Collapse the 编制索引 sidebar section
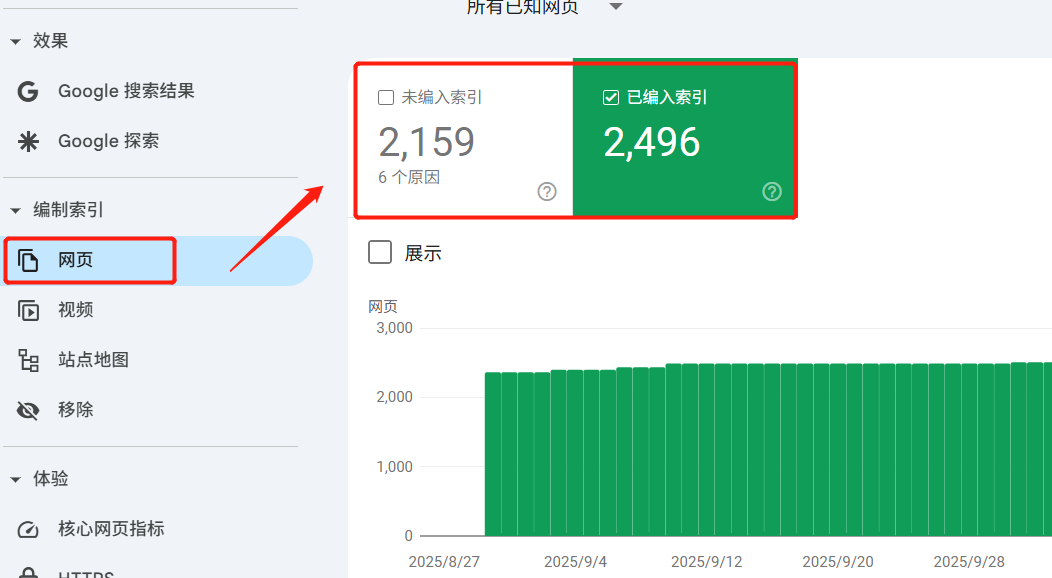This screenshot has width=1052, height=578. click(x=13, y=210)
